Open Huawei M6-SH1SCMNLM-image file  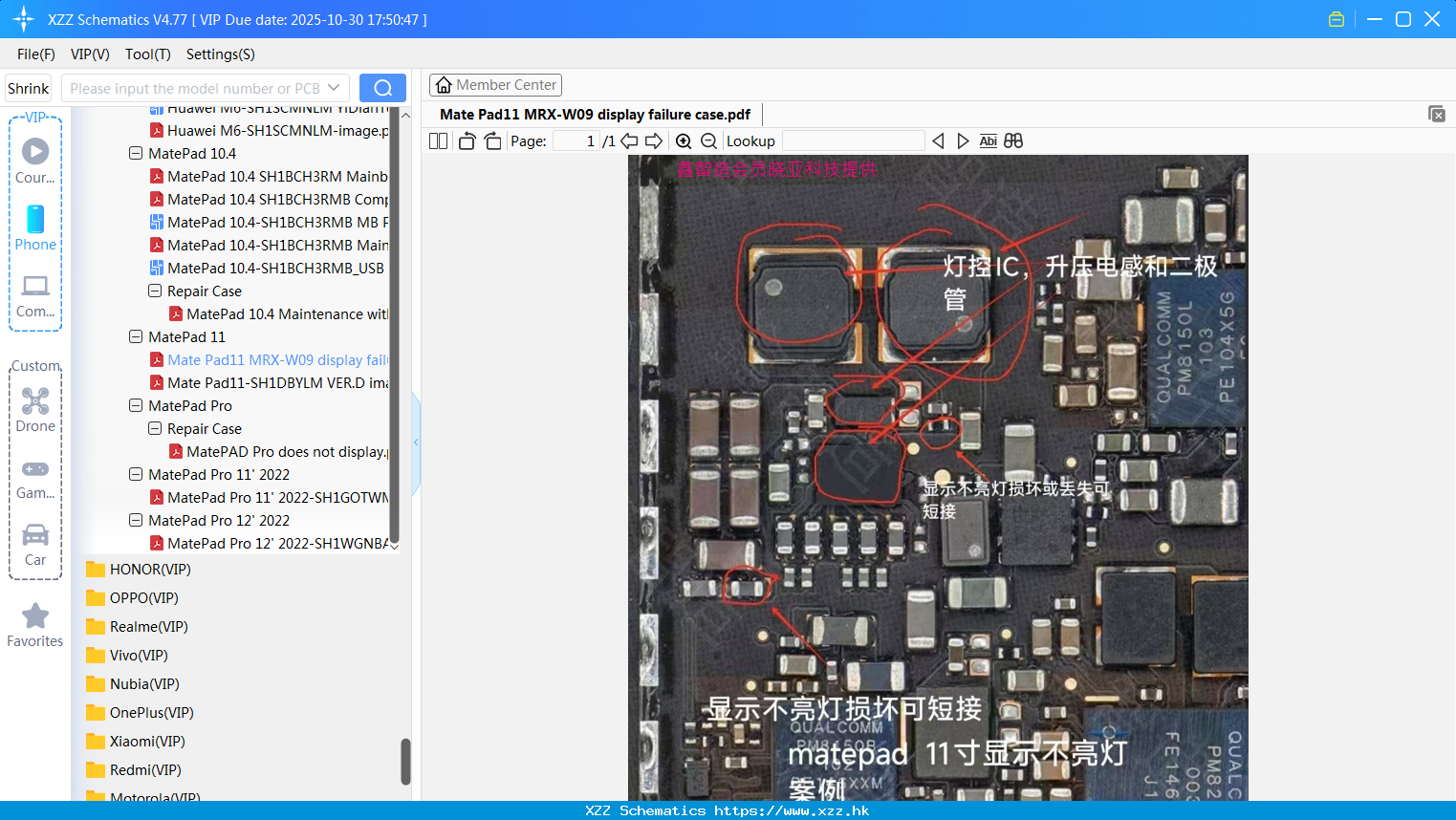[x=269, y=130]
